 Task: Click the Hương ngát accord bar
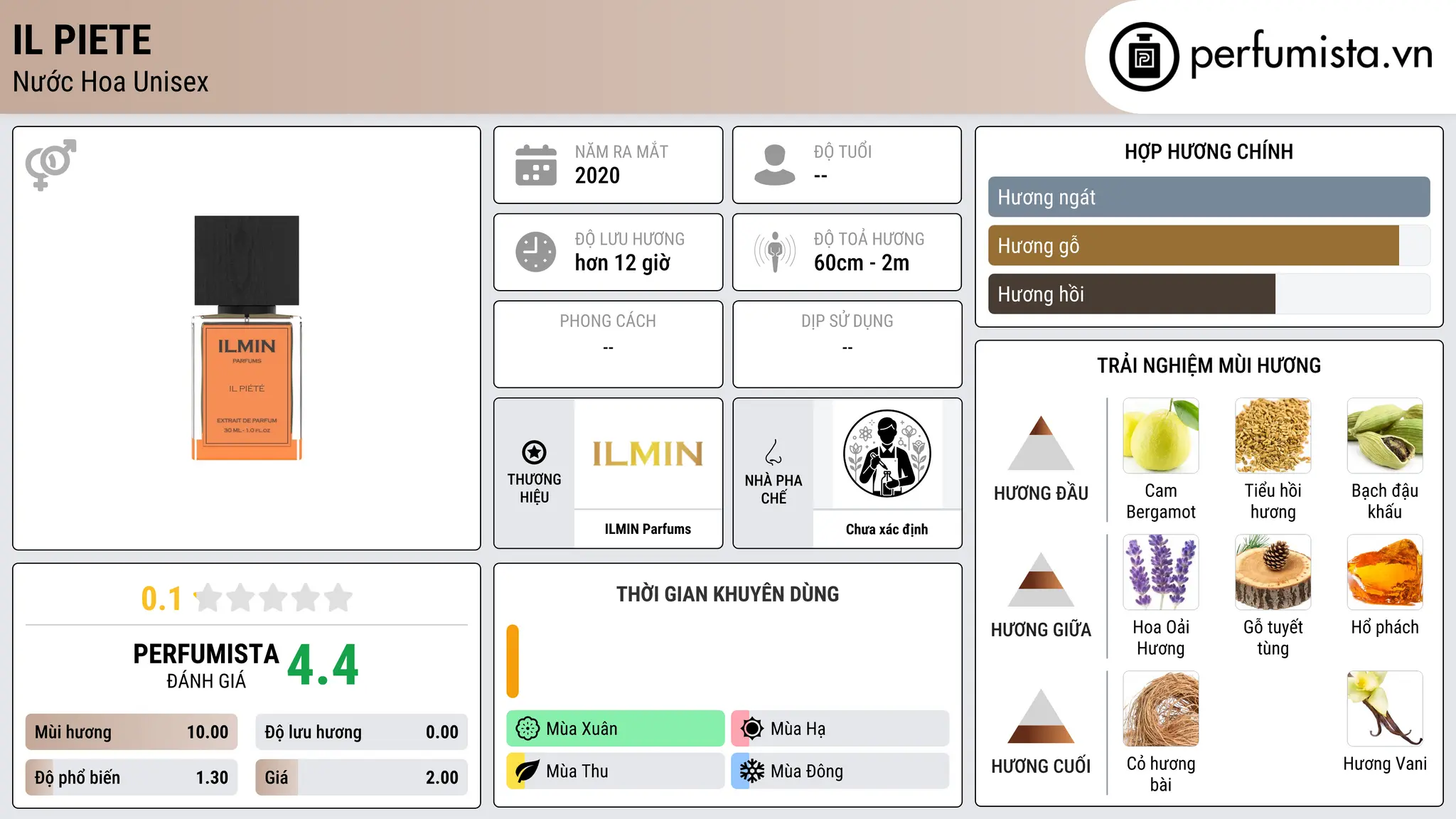pos(1209,197)
